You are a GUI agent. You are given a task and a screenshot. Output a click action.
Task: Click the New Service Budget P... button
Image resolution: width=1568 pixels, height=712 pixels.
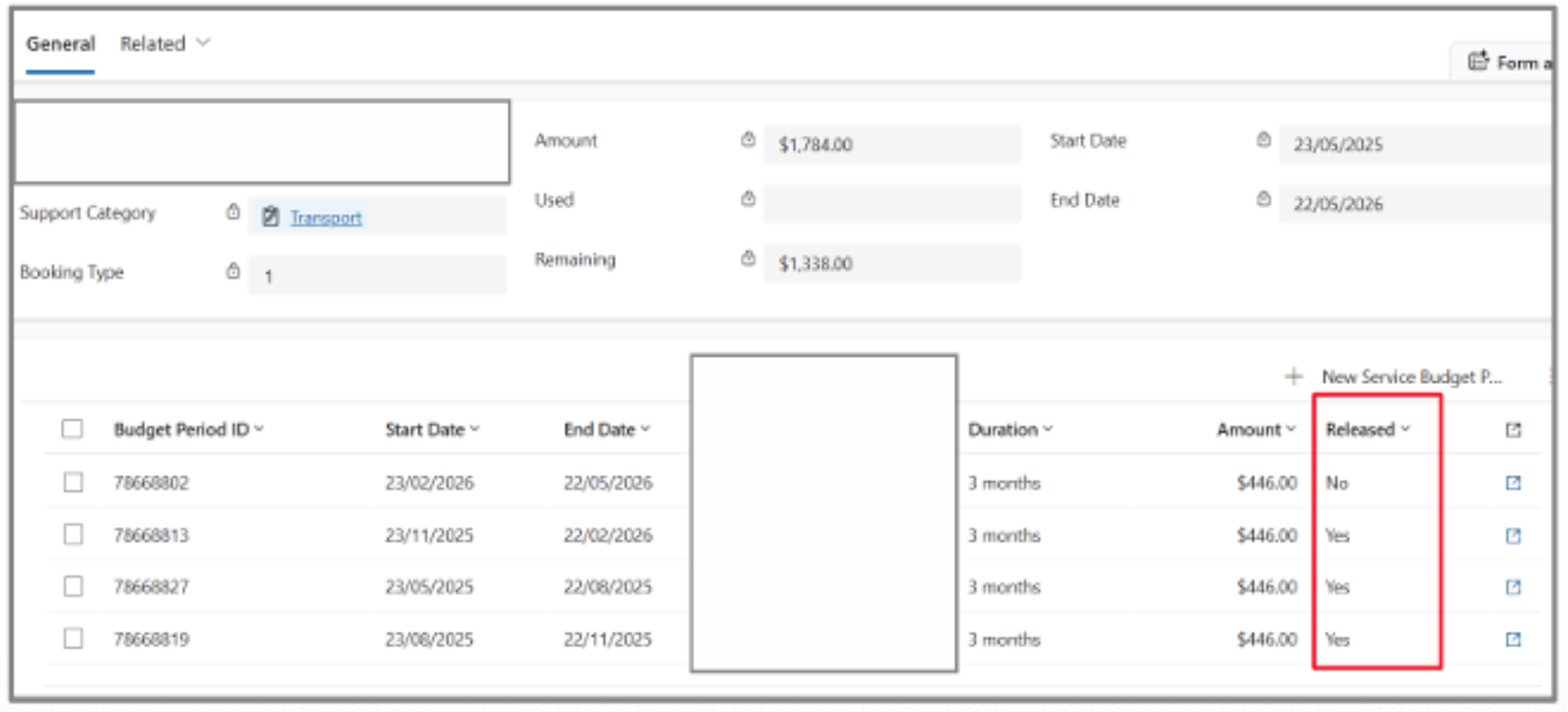point(1411,377)
